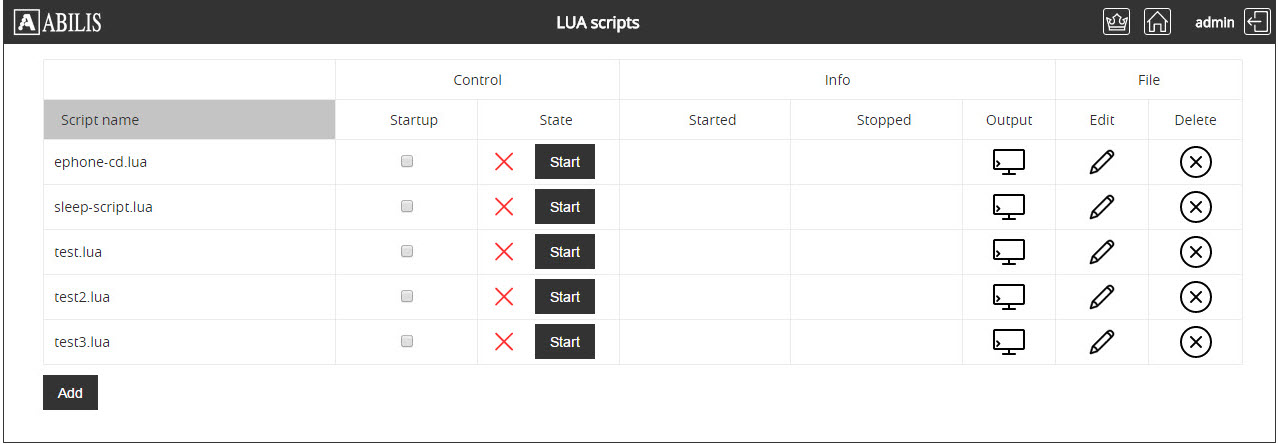Log out using the exit icon

click(x=1256, y=22)
